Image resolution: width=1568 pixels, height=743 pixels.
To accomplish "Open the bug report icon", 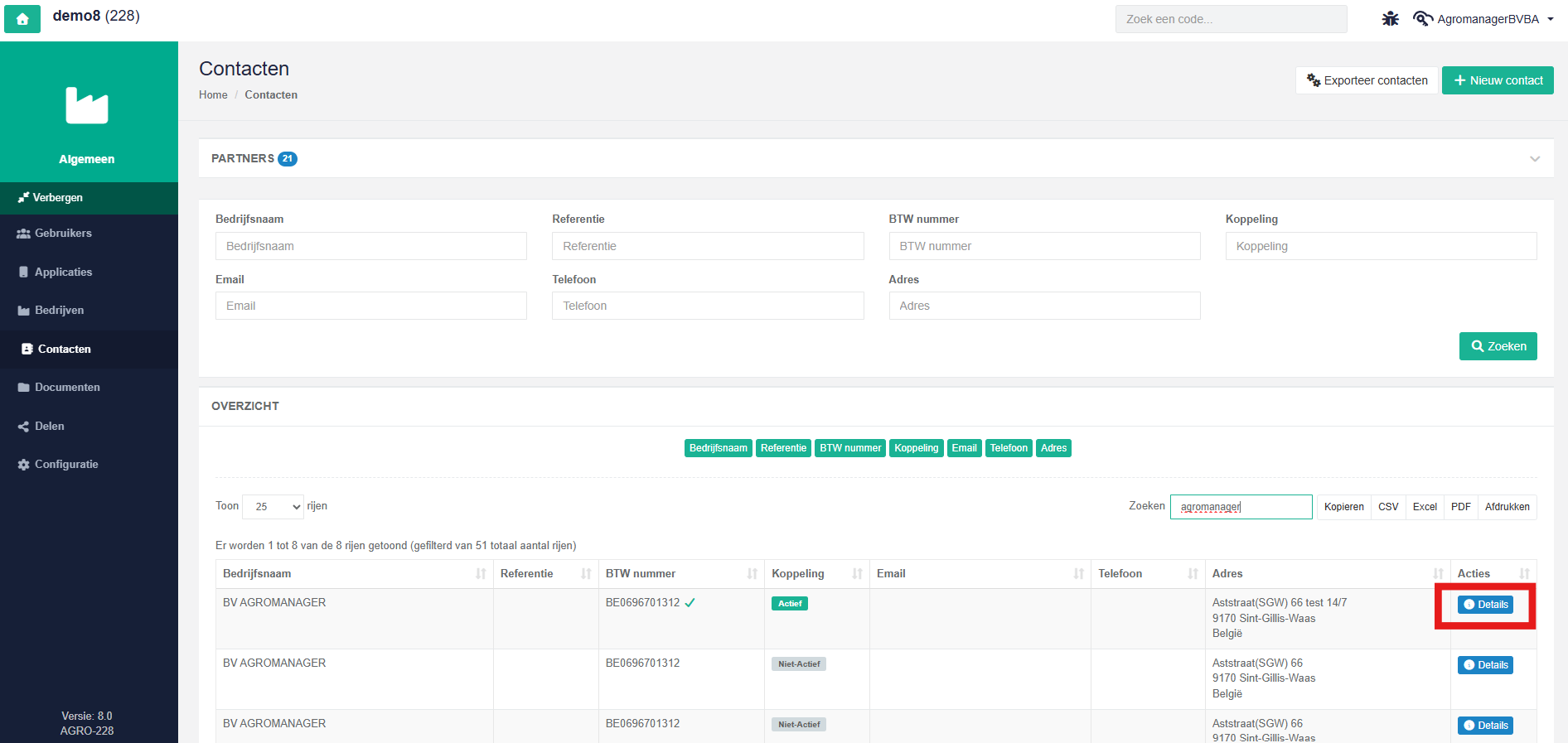I will coord(1390,18).
